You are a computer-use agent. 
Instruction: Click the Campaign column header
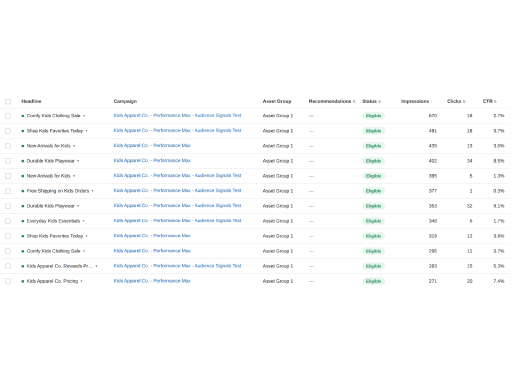[125, 101]
